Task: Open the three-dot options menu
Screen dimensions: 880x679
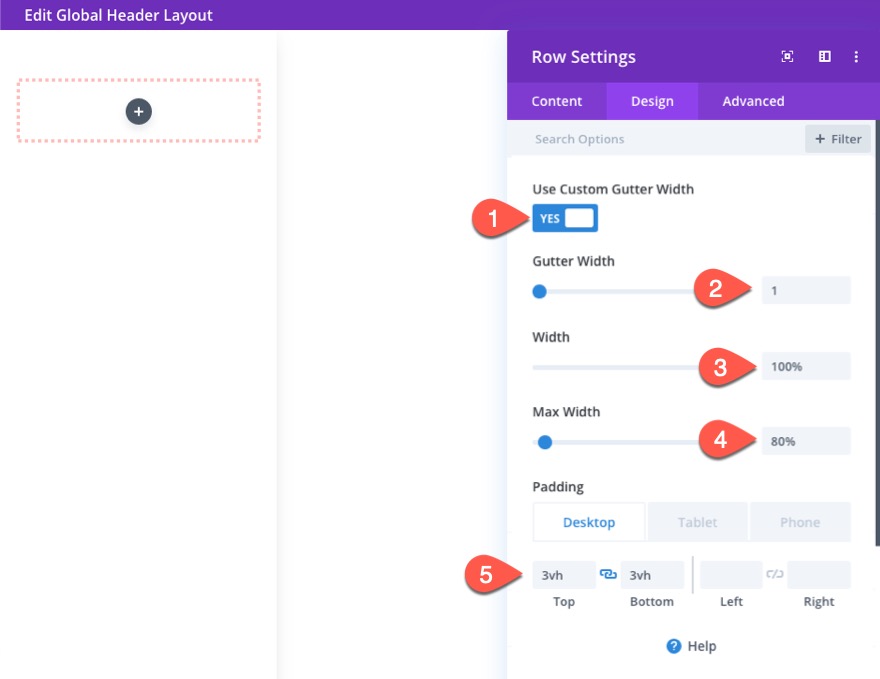Action: pyautogui.click(x=857, y=56)
